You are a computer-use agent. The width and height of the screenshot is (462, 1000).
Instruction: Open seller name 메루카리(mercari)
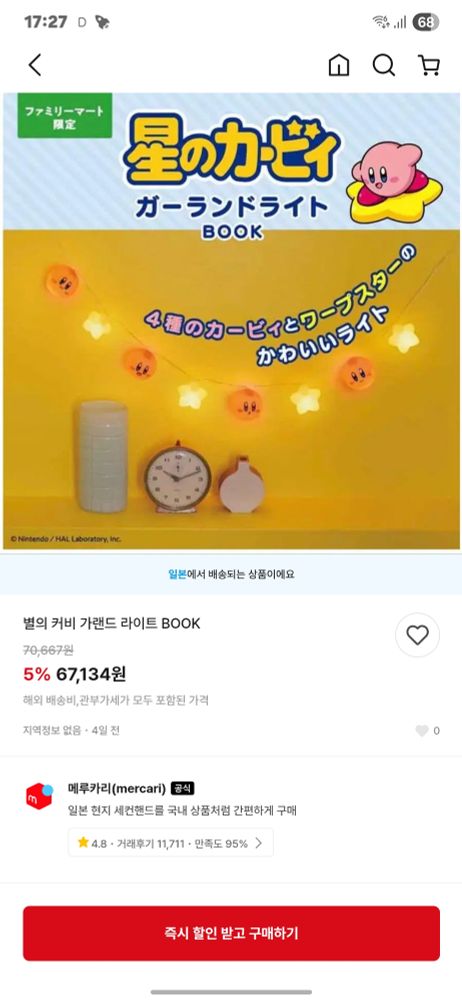click(x=117, y=789)
